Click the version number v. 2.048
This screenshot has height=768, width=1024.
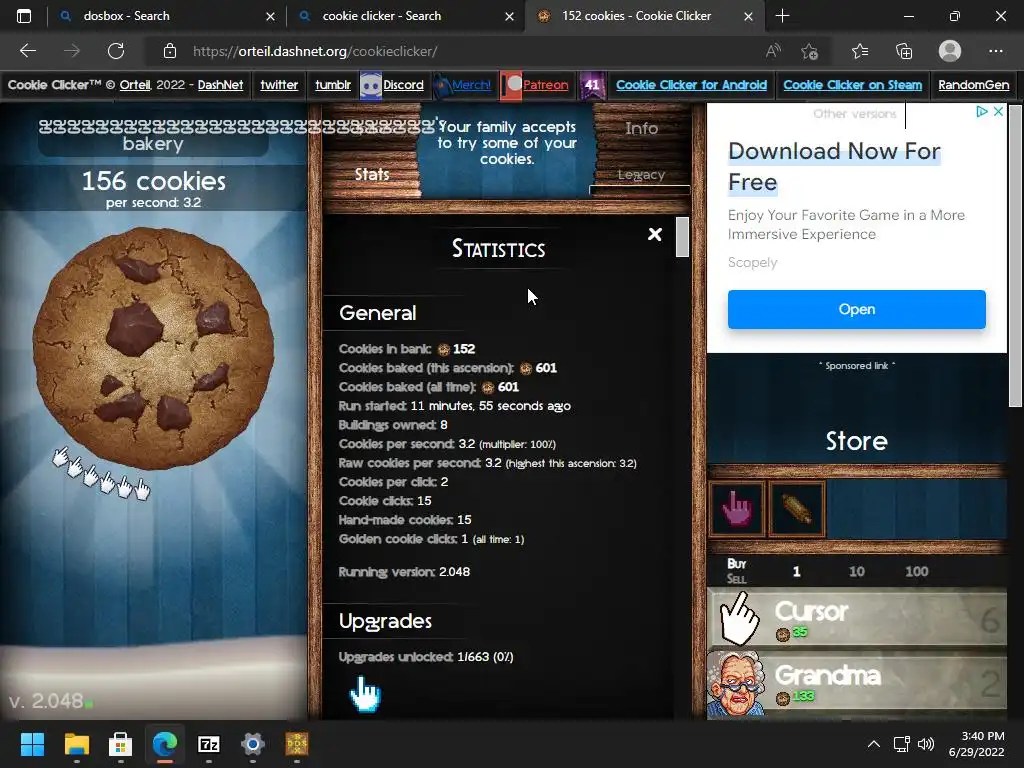tap(46, 701)
